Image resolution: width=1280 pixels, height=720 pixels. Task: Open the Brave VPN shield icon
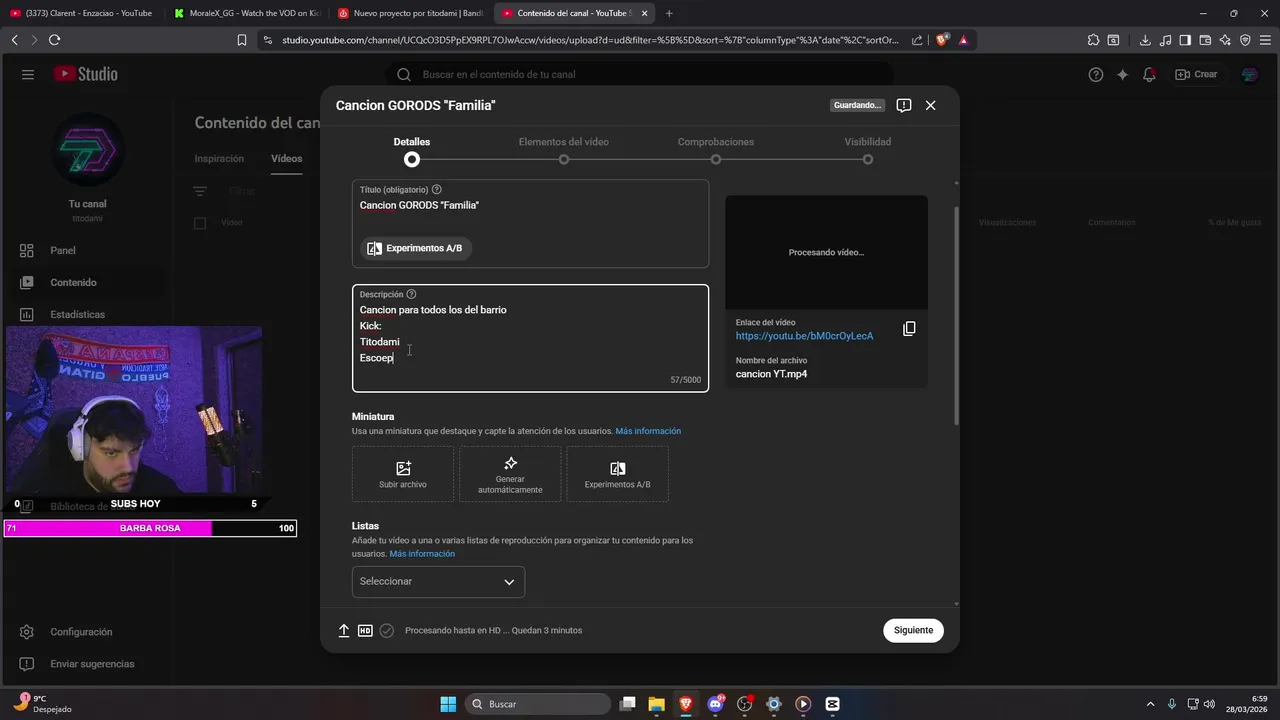point(1245,40)
